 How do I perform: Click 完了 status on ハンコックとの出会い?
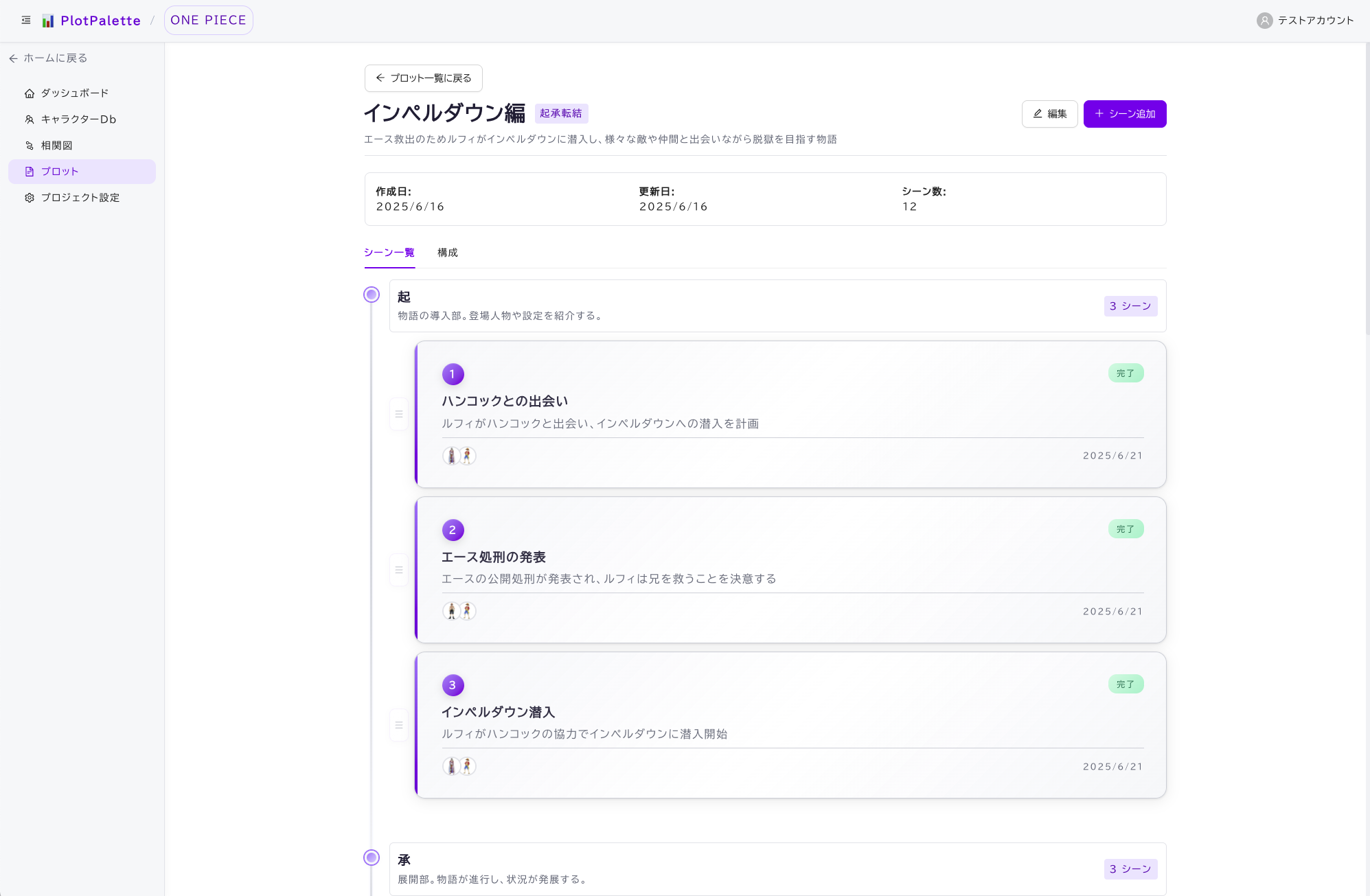click(x=1126, y=374)
